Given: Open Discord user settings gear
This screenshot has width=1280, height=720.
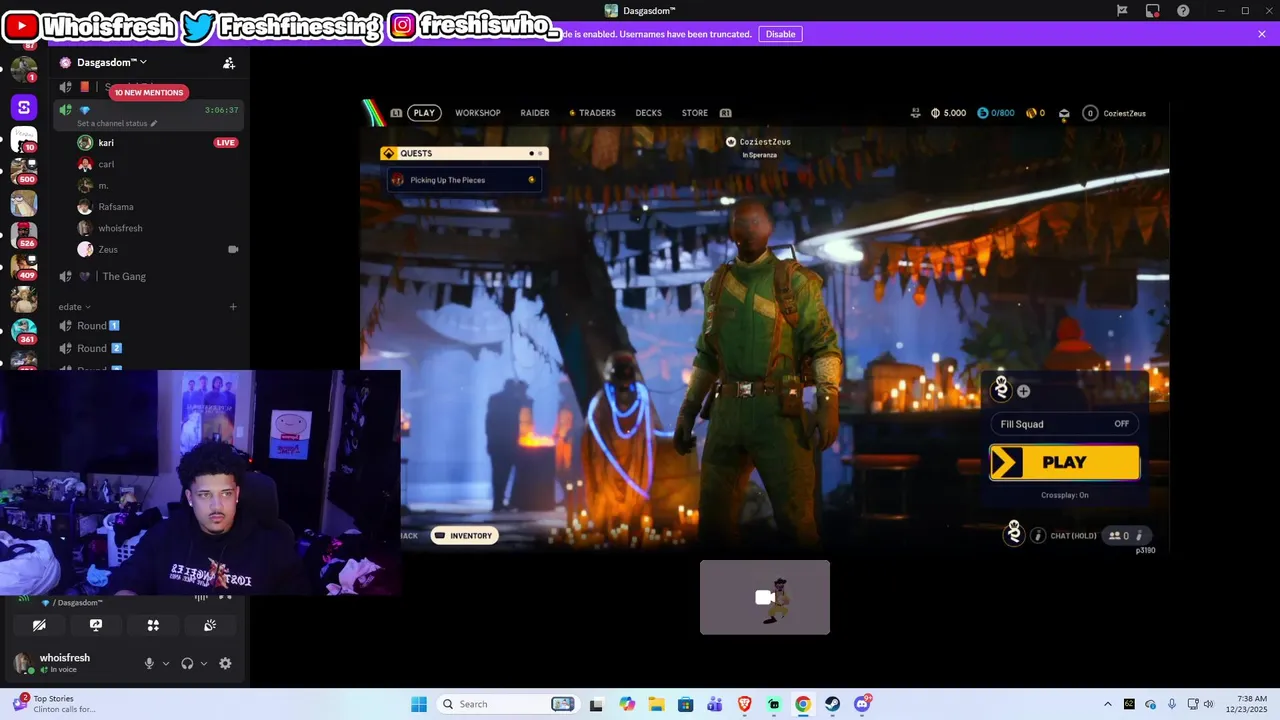Looking at the screenshot, I should coord(225,663).
